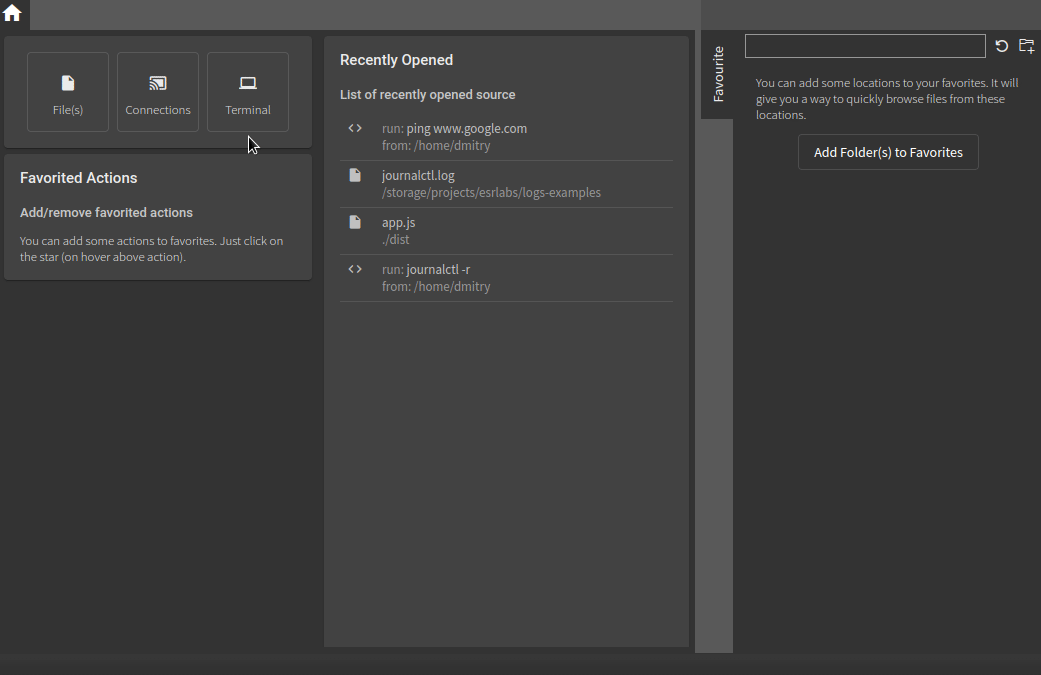This screenshot has width=1041, height=675.
Task: Reopen recent command journalctl -r
Action: click(x=506, y=278)
